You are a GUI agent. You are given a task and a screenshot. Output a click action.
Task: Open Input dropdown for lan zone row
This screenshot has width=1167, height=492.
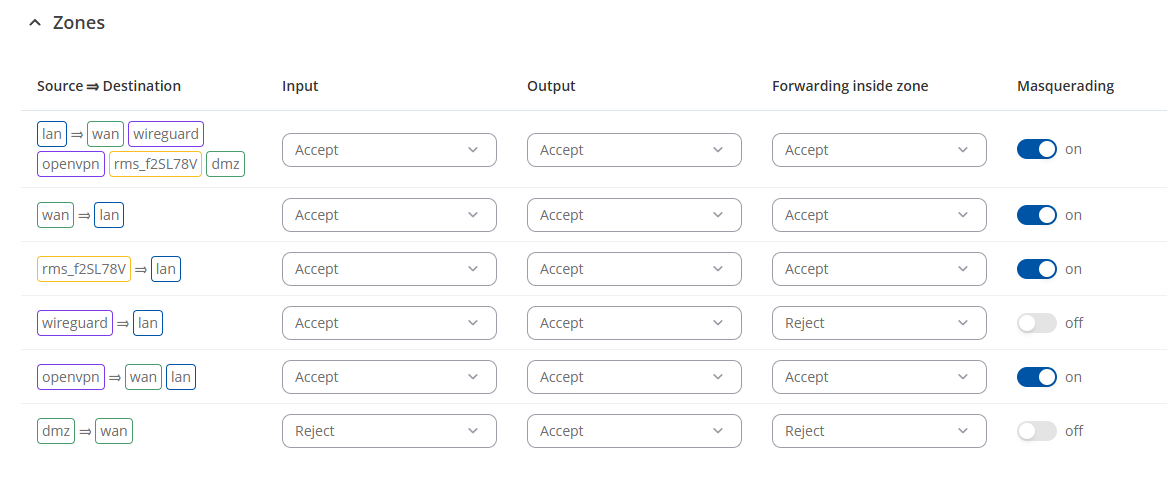389,150
